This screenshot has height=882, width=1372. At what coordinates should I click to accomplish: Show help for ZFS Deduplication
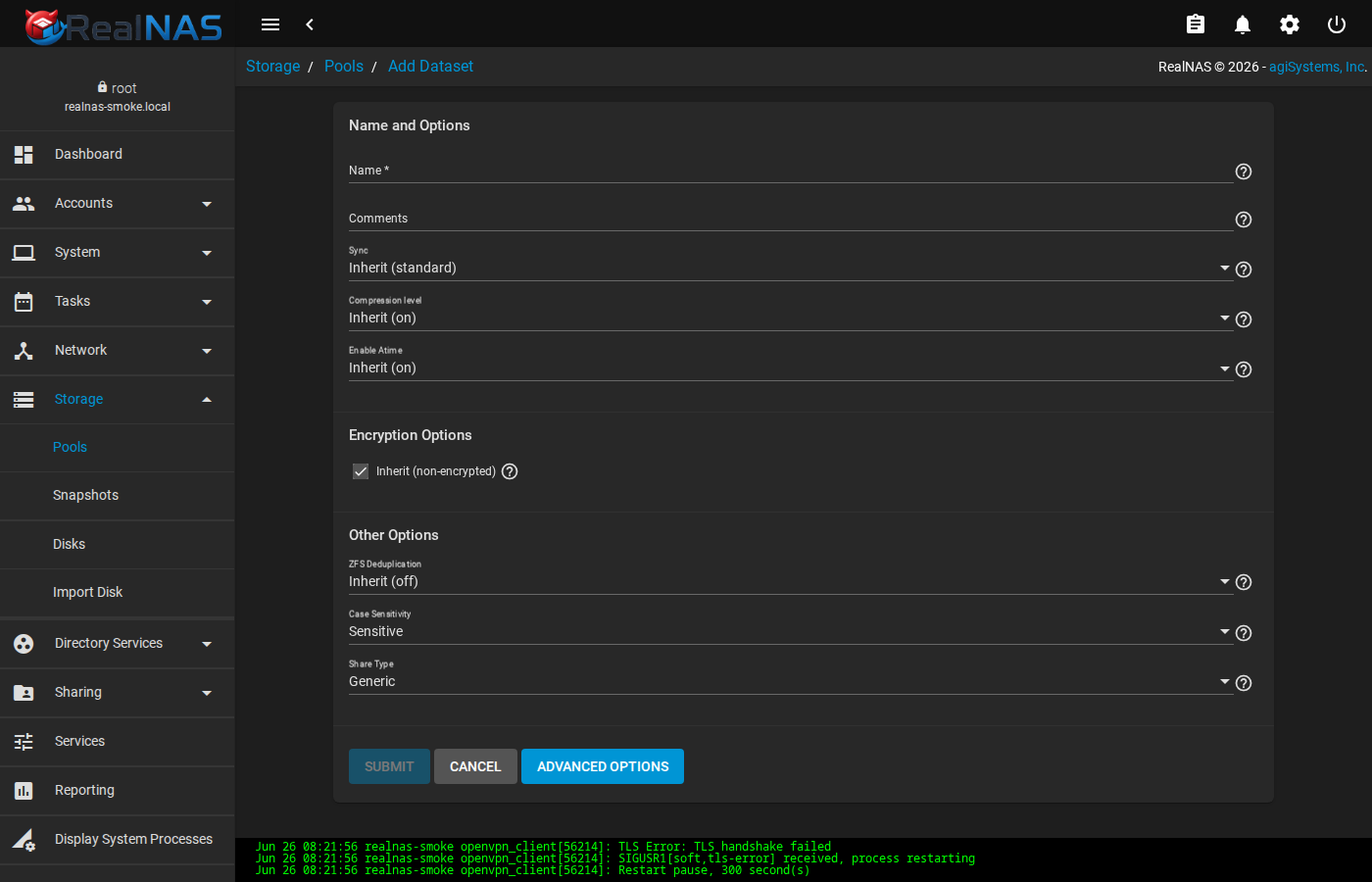pyautogui.click(x=1244, y=582)
